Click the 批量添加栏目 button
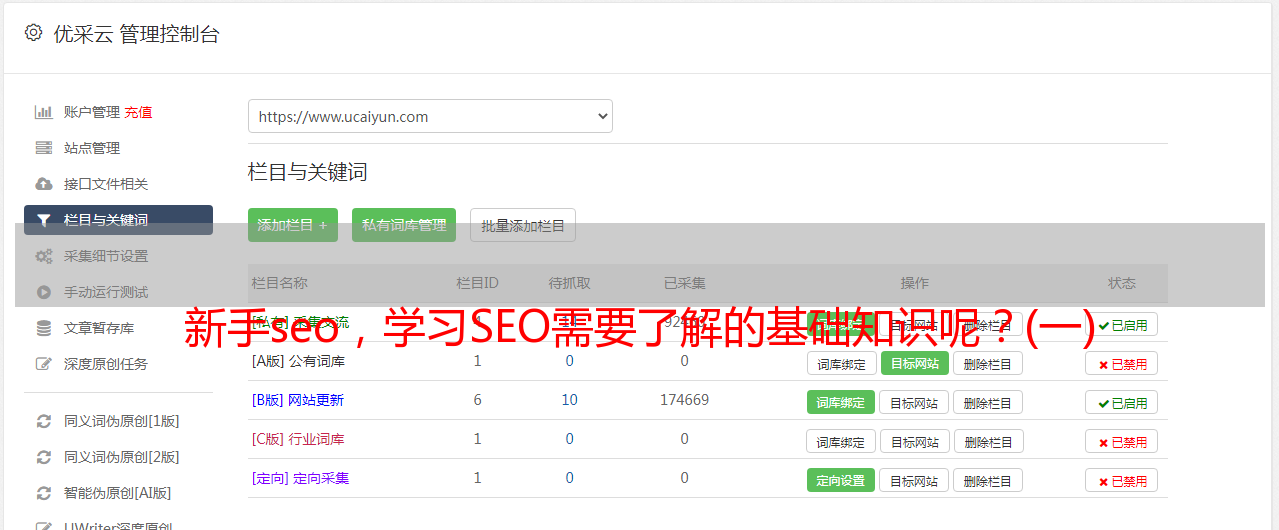The width and height of the screenshot is (1279, 530). pyautogui.click(x=523, y=225)
